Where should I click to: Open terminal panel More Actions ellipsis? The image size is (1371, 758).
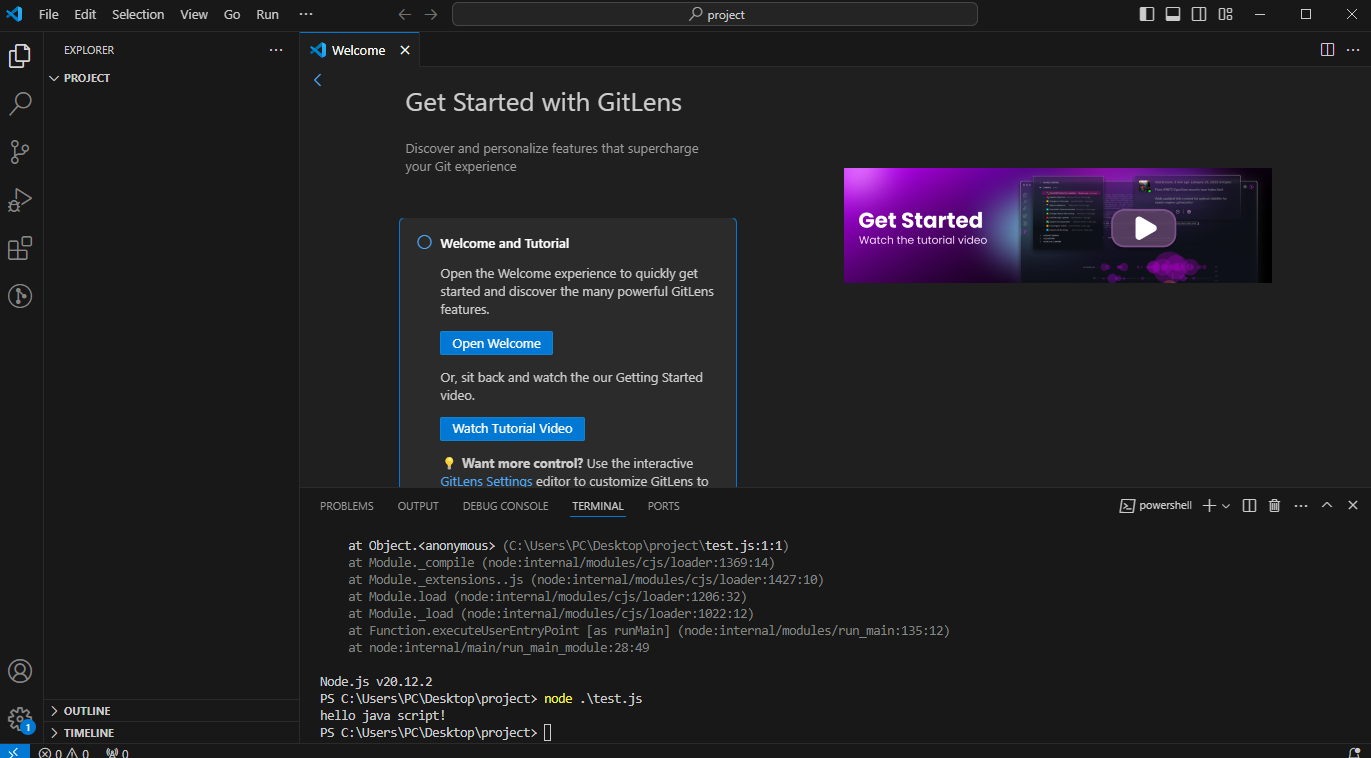[1300, 506]
